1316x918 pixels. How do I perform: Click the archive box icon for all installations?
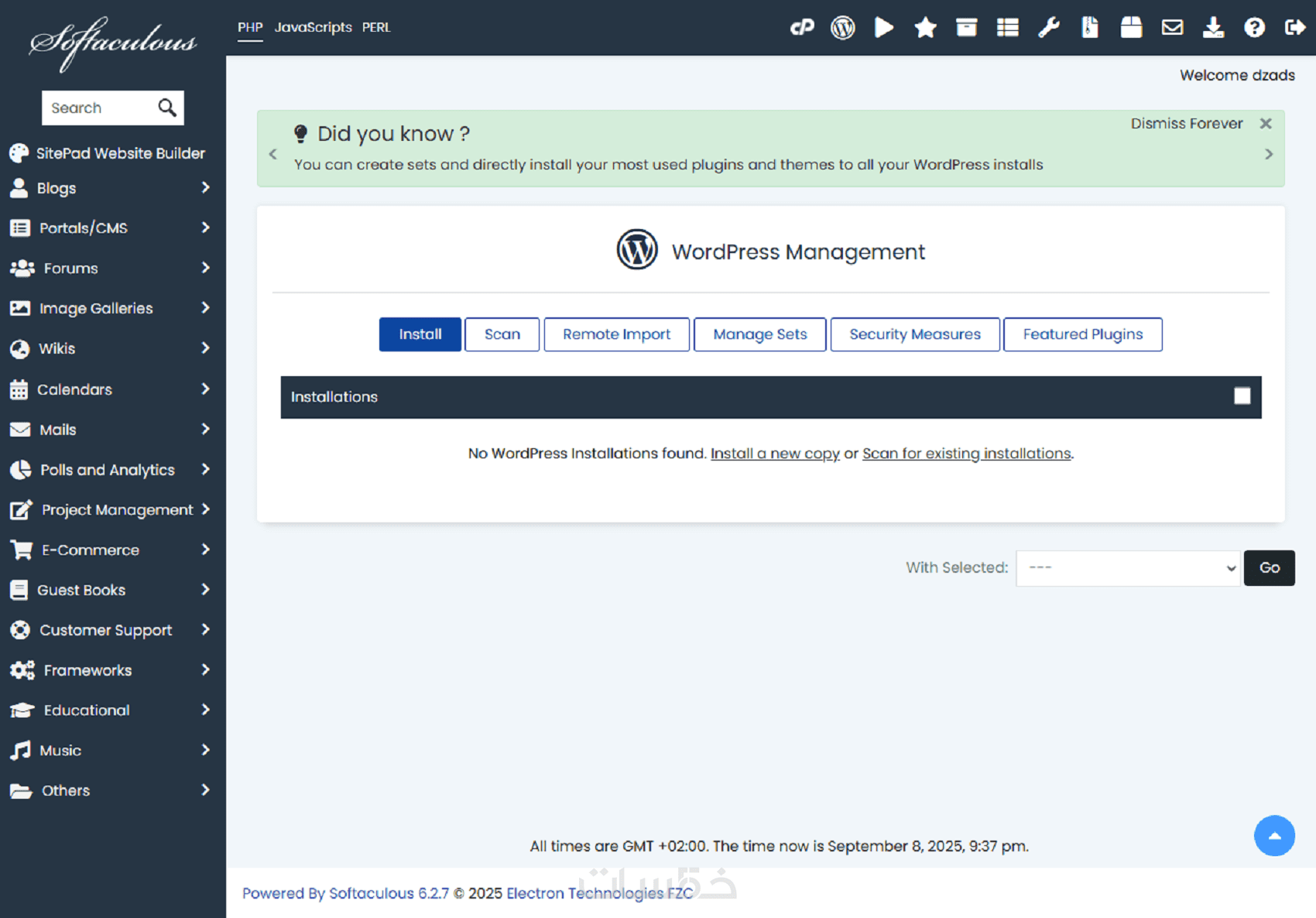click(x=966, y=28)
